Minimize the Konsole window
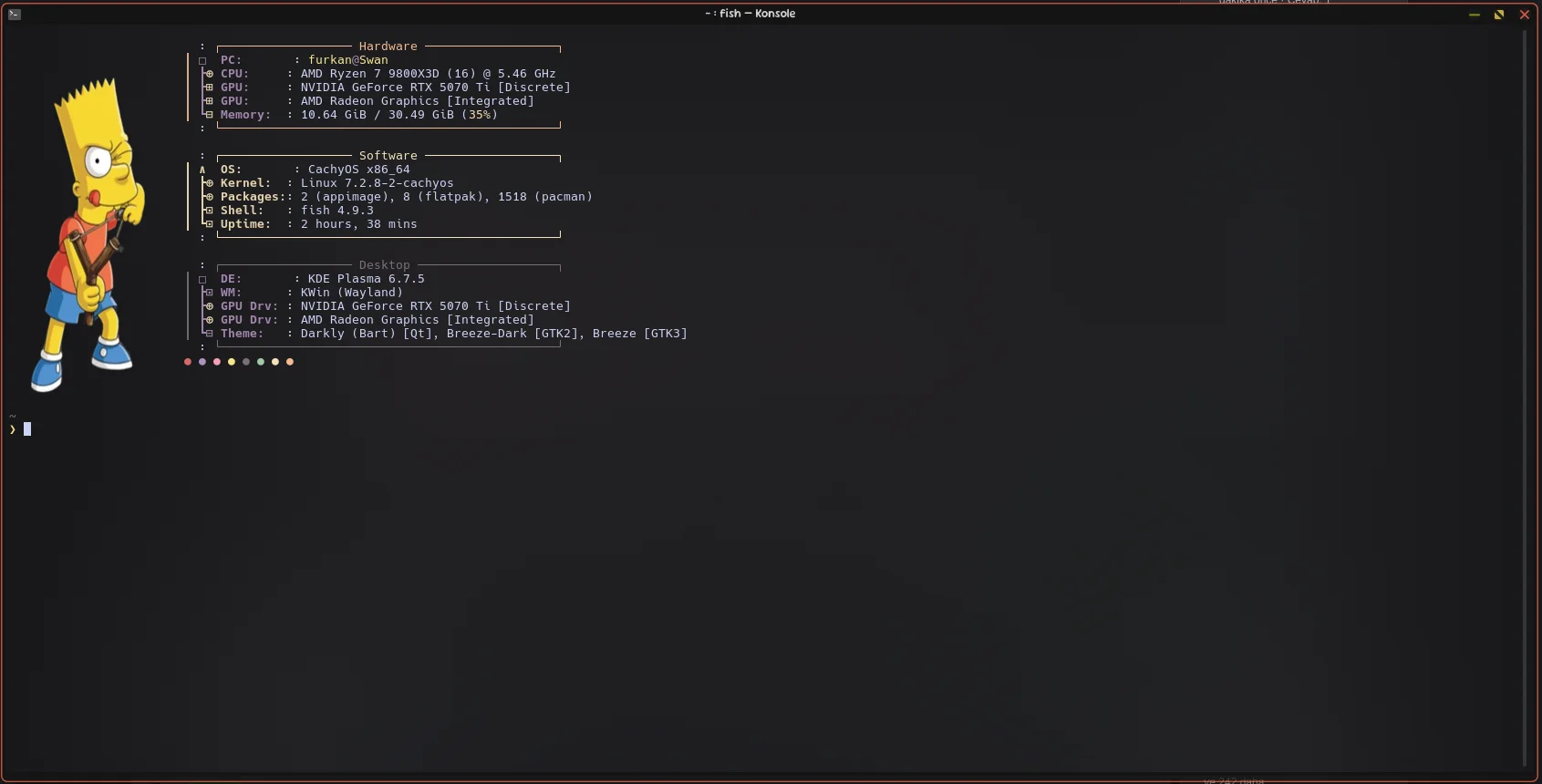The height and width of the screenshot is (784, 1542). click(x=1474, y=15)
